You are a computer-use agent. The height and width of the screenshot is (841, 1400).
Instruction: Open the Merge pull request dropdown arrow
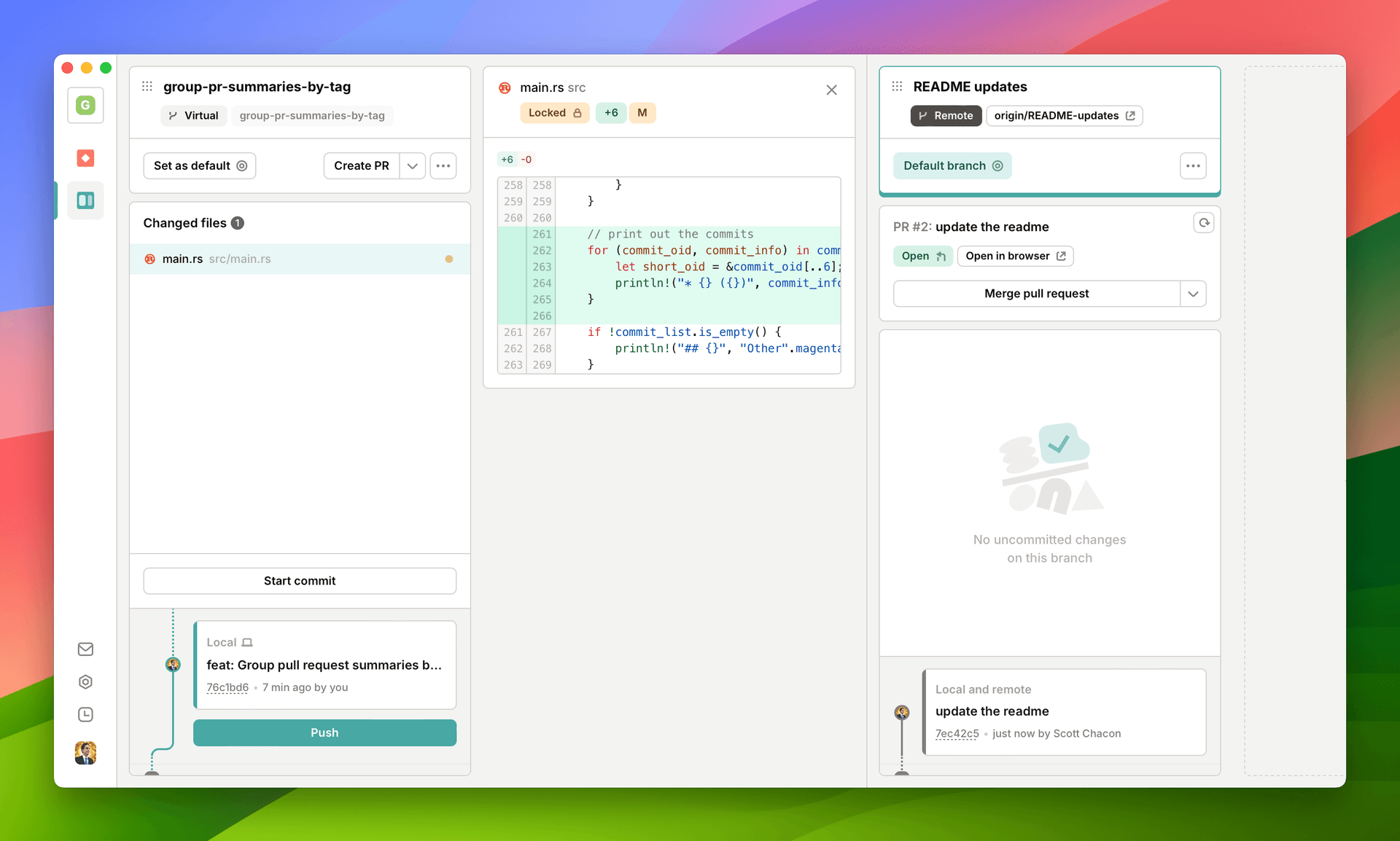point(1193,293)
